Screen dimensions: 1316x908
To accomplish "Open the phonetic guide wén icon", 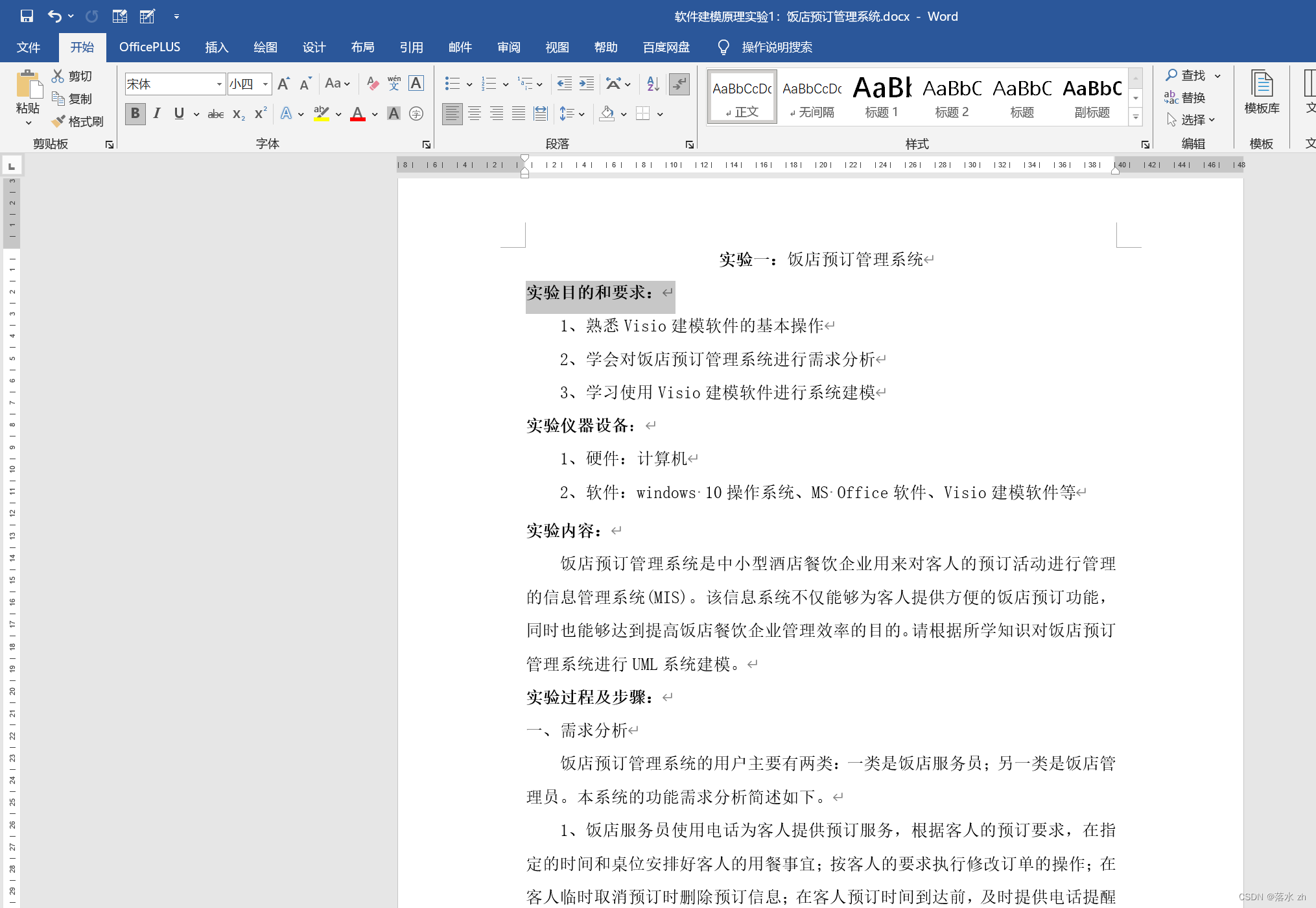I will (x=394, y=84).
